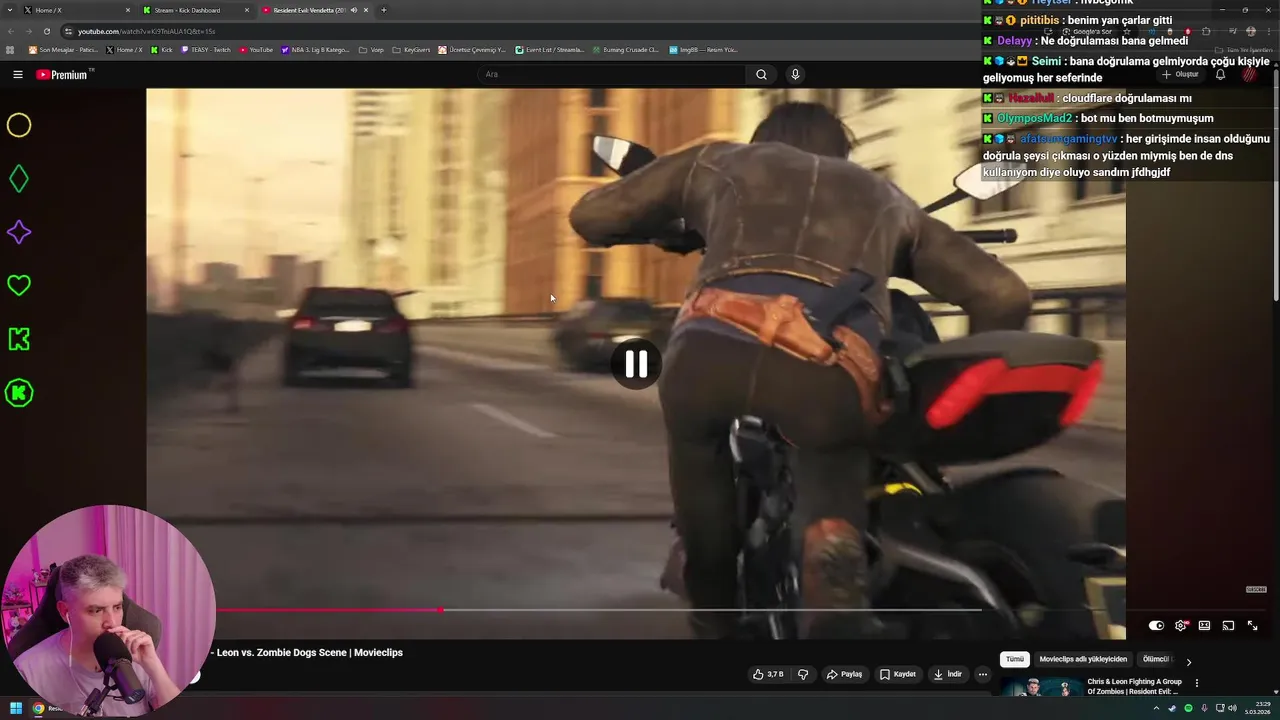Go back with the browser back arrow
Screen dimensions: 1280x720
click(11, 31)
